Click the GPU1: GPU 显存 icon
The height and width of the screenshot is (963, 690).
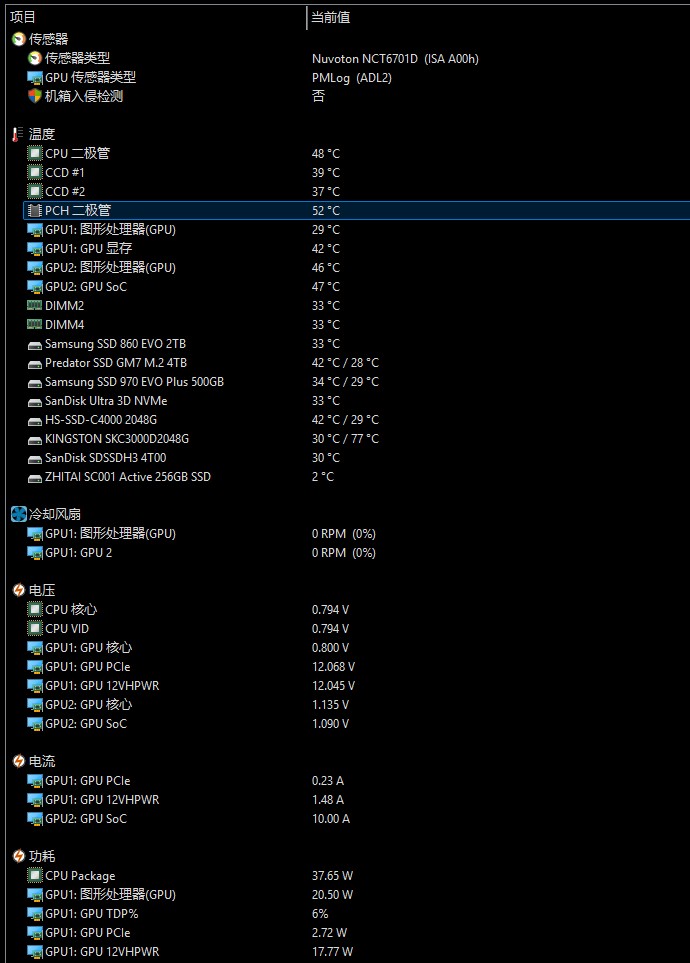point(35,249)
